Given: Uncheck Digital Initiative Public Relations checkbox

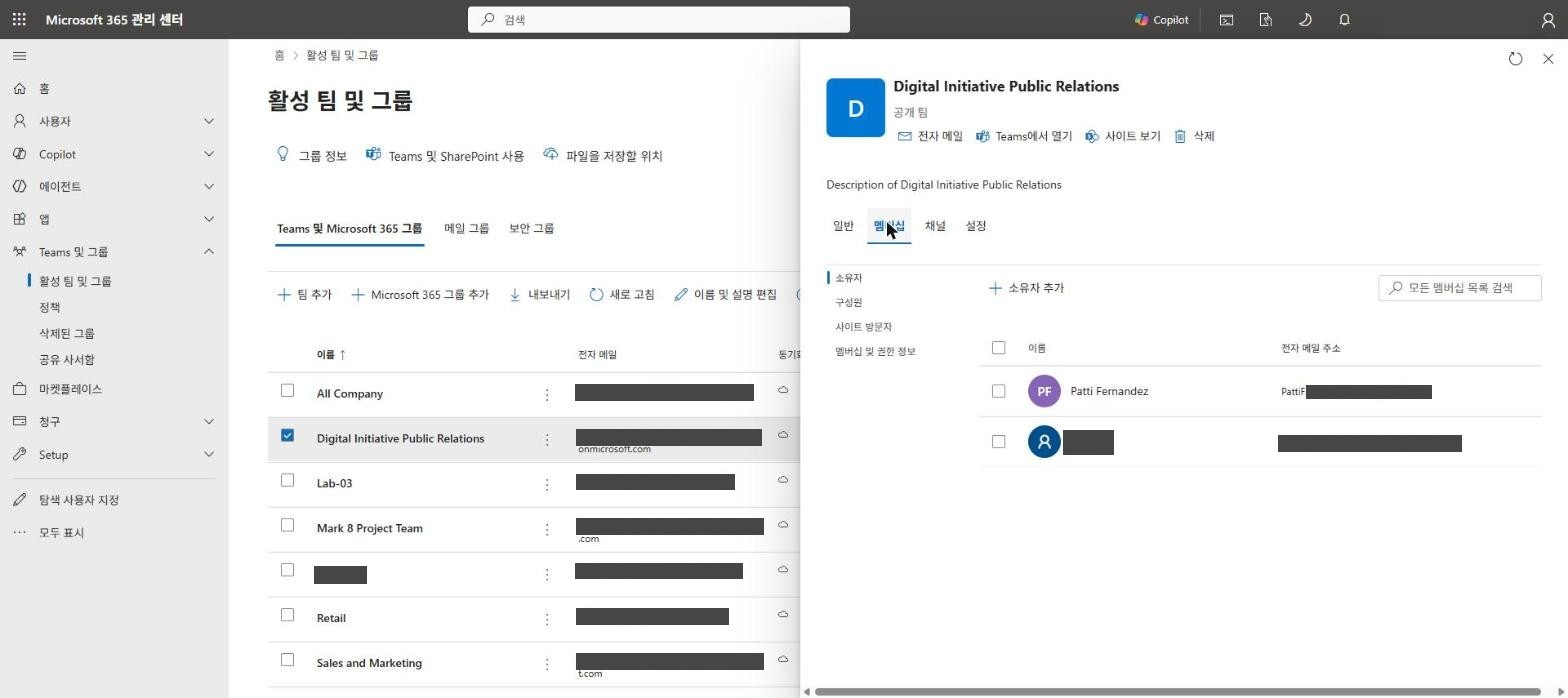Looking at the screenshot, I should 287,435.
